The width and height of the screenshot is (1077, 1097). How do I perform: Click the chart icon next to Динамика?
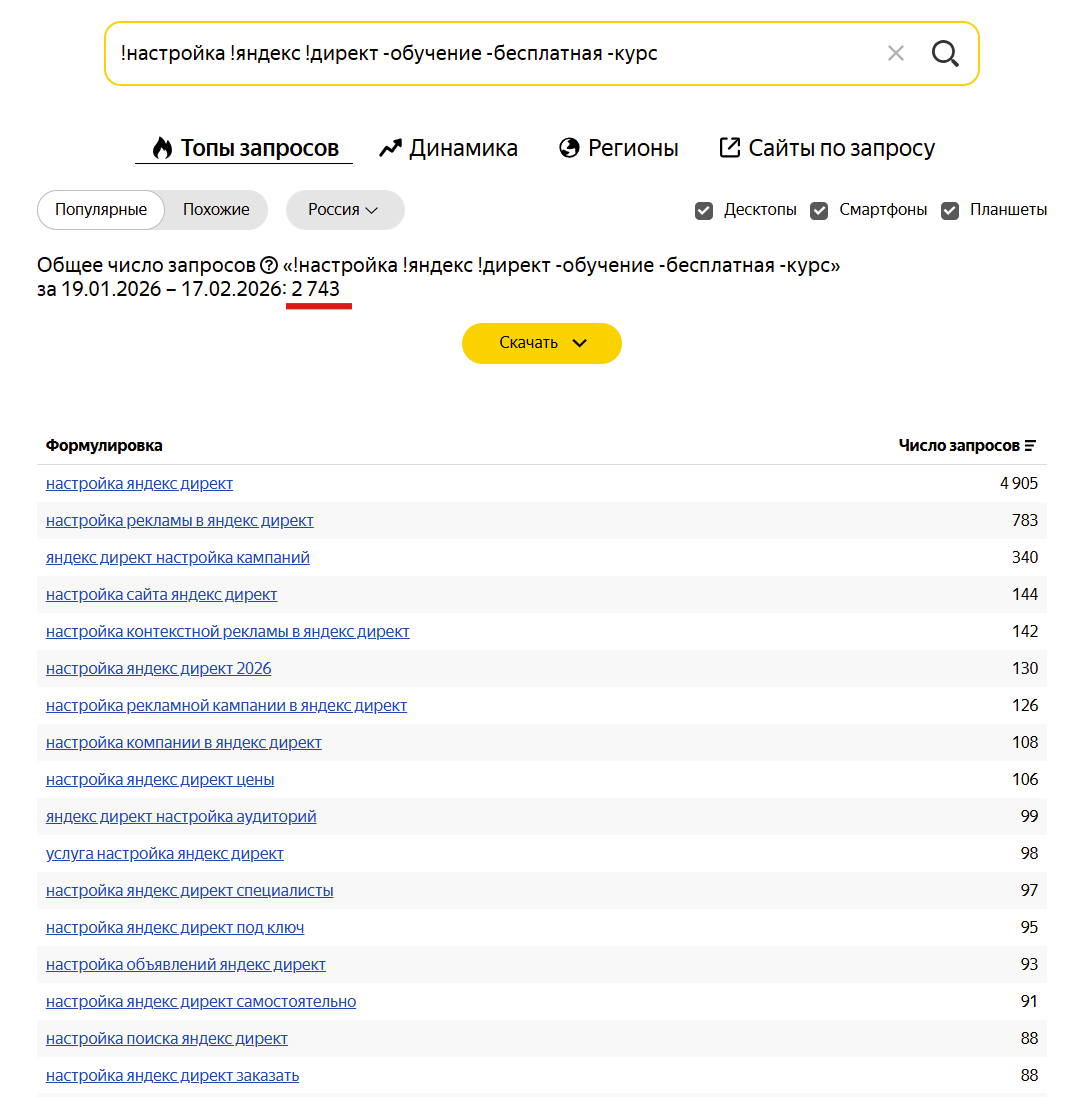click(390, 146)
